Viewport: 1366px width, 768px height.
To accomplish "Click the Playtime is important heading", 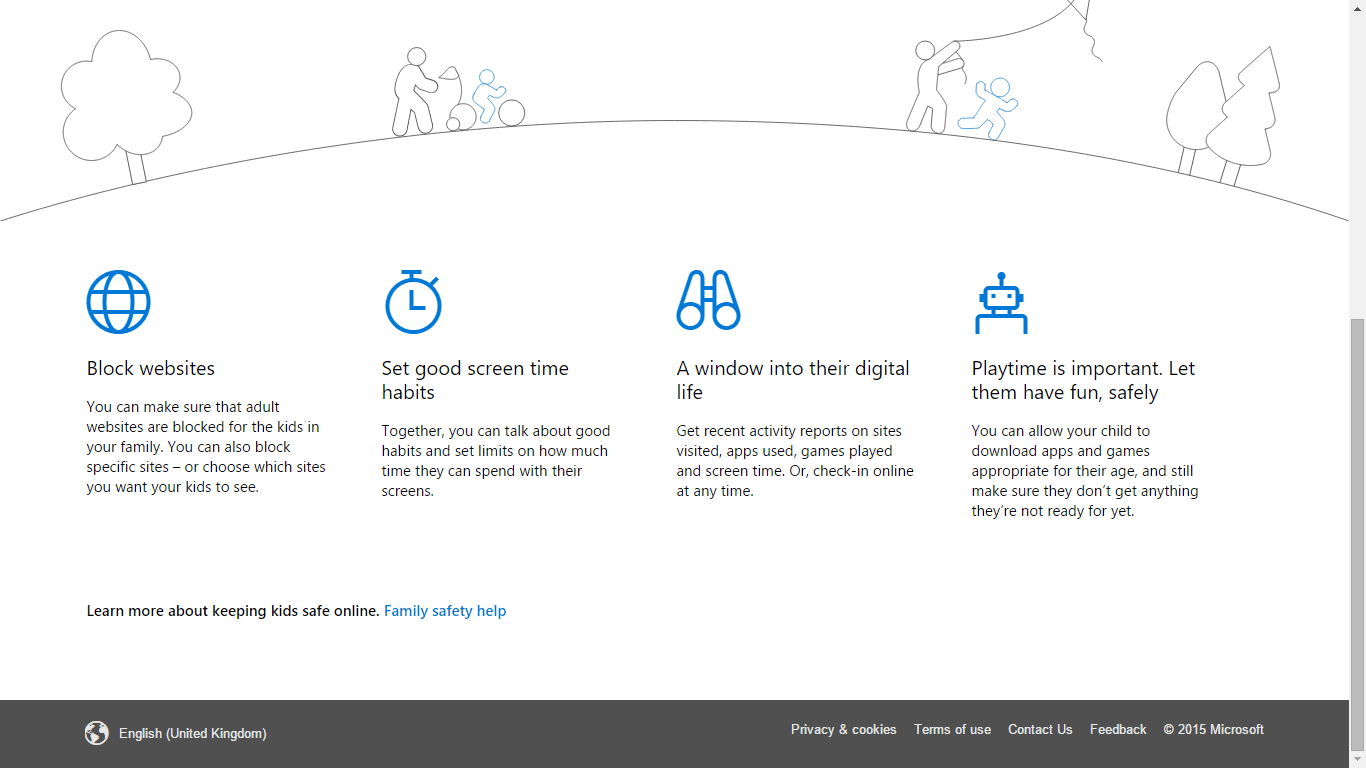I will pos(1083,380).
